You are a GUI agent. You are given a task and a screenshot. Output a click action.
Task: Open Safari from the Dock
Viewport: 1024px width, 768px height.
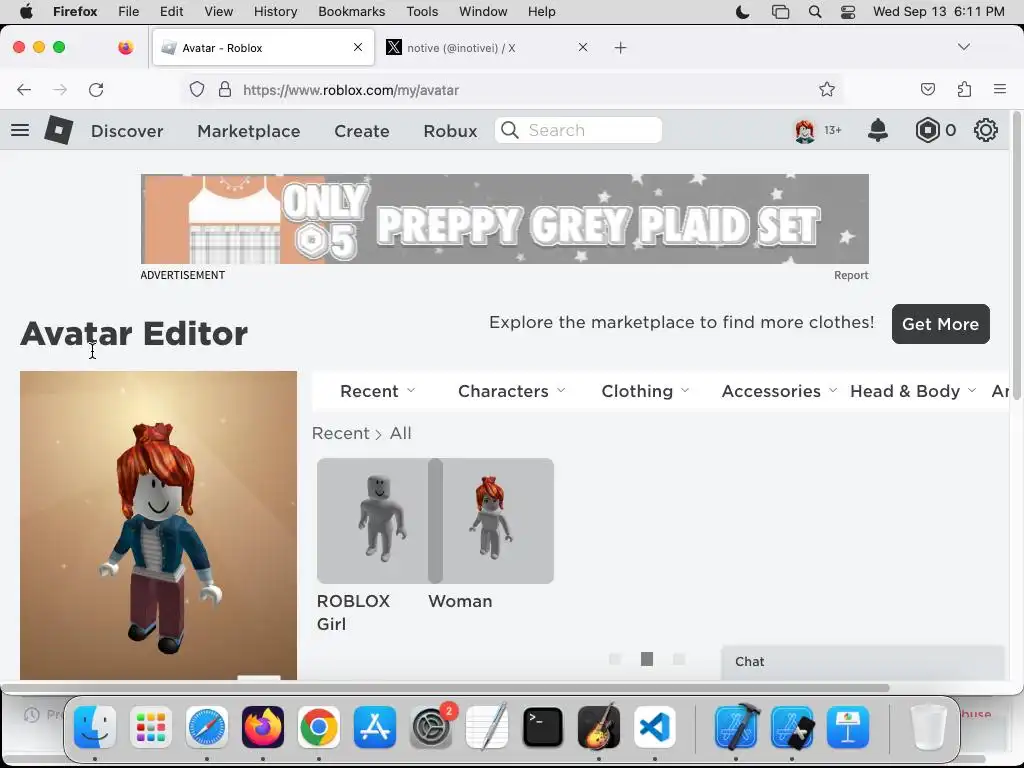(207, 727)
